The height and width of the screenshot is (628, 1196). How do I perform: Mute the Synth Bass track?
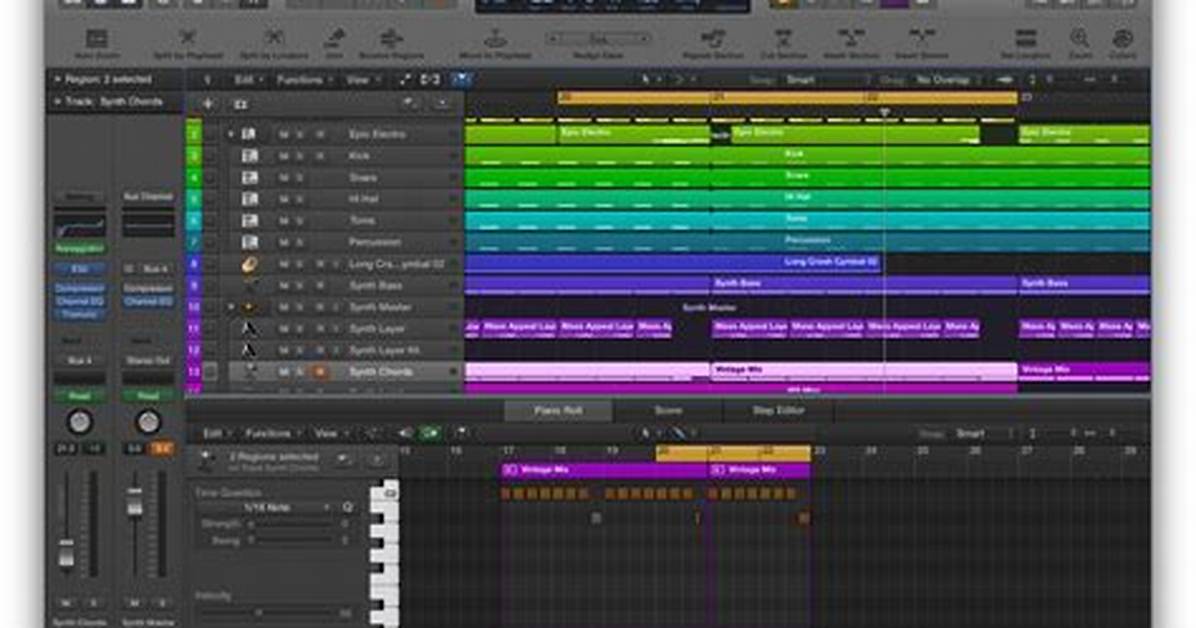point(284,285)
